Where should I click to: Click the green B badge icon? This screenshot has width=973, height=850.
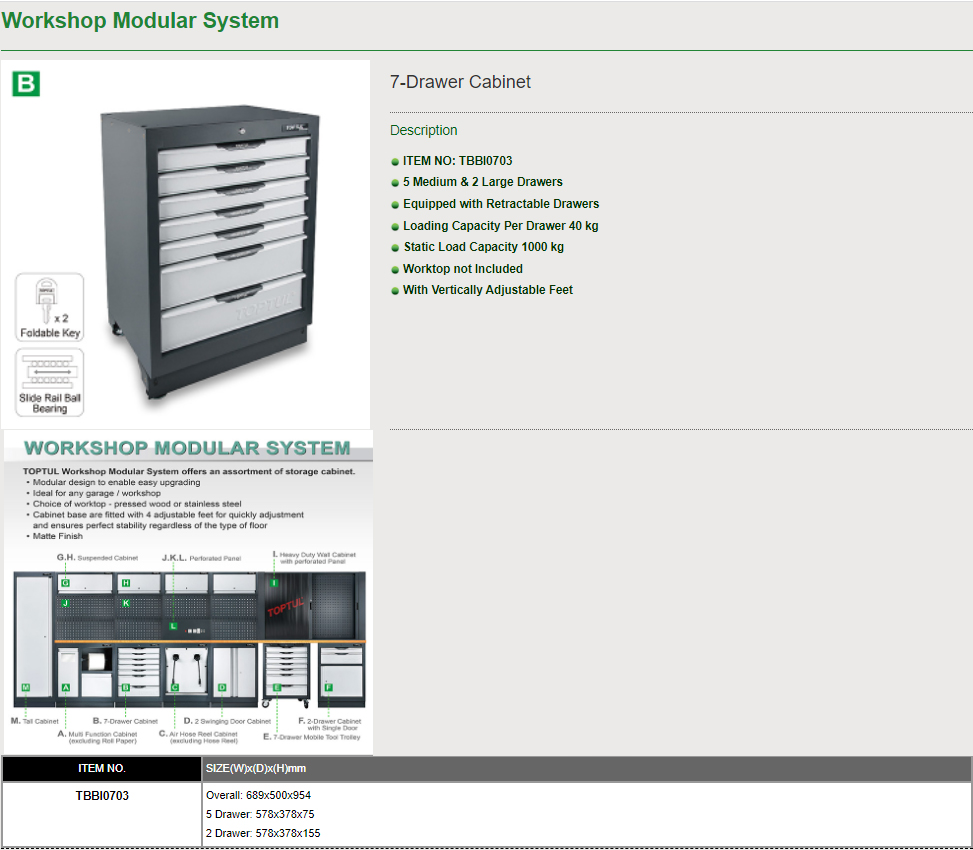(x=26, y=84)
